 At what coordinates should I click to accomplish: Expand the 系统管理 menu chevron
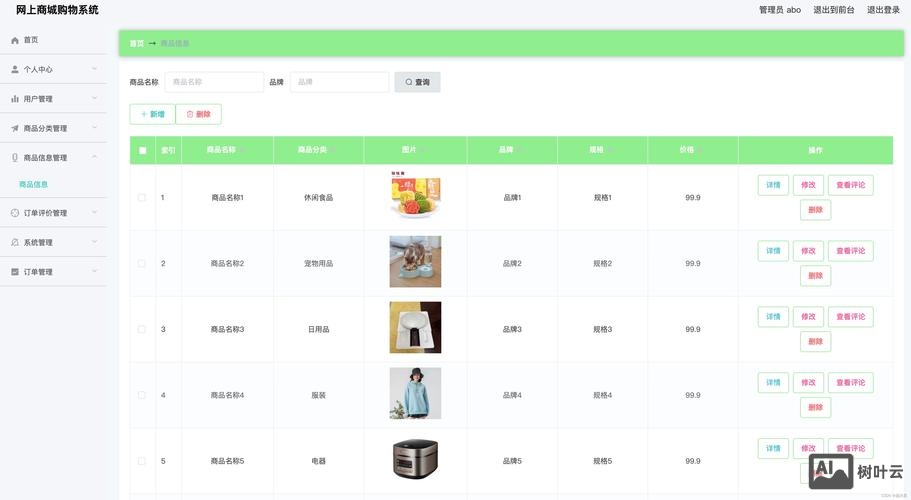click(x=95, y=242)
